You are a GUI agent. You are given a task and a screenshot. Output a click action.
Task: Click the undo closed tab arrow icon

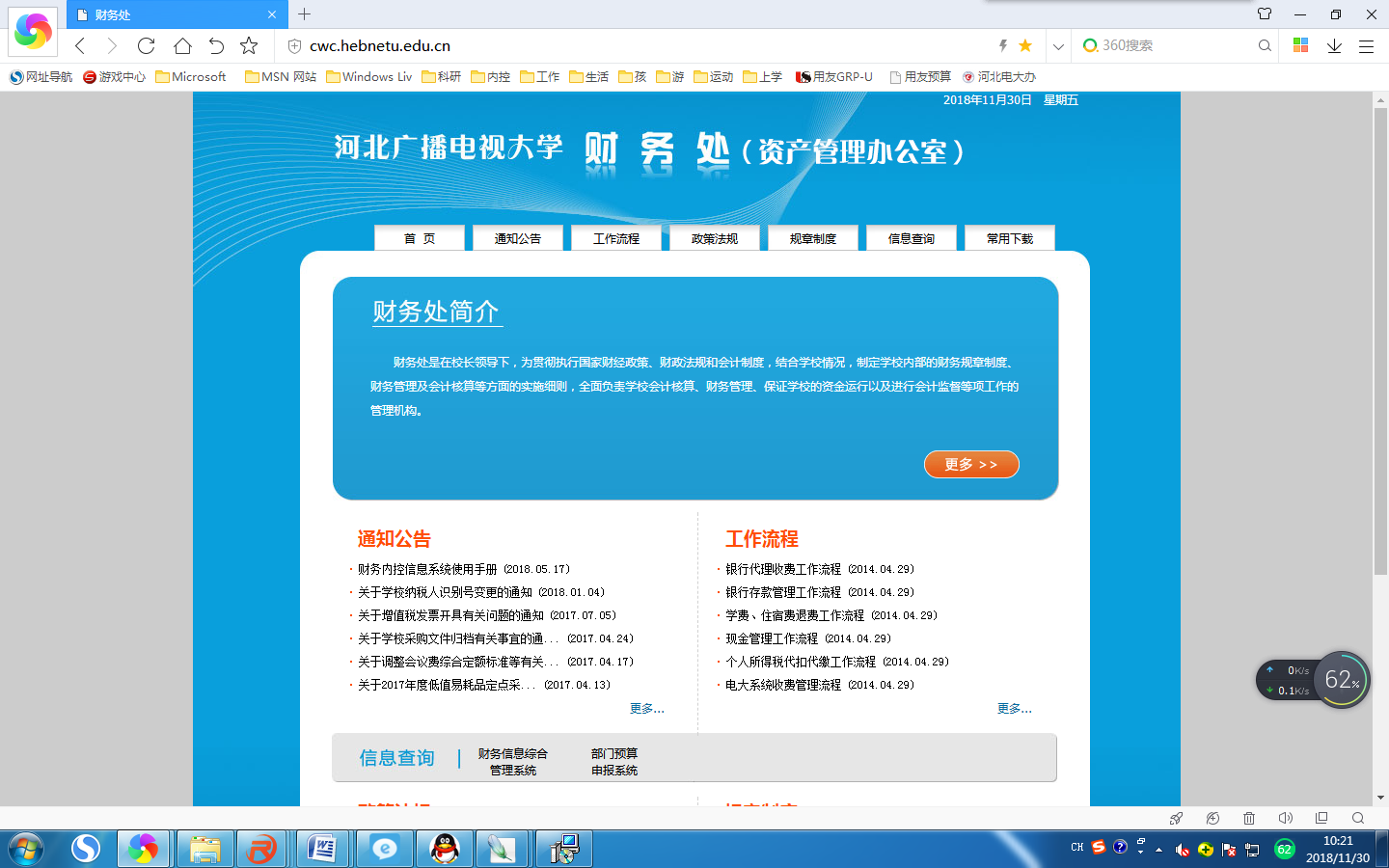tap(216, 45)
